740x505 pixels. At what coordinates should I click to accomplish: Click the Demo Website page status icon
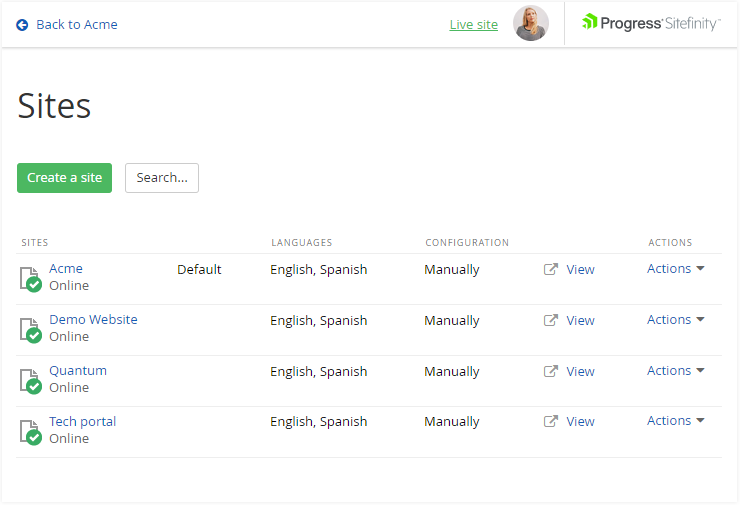click(x=31, y=330)
